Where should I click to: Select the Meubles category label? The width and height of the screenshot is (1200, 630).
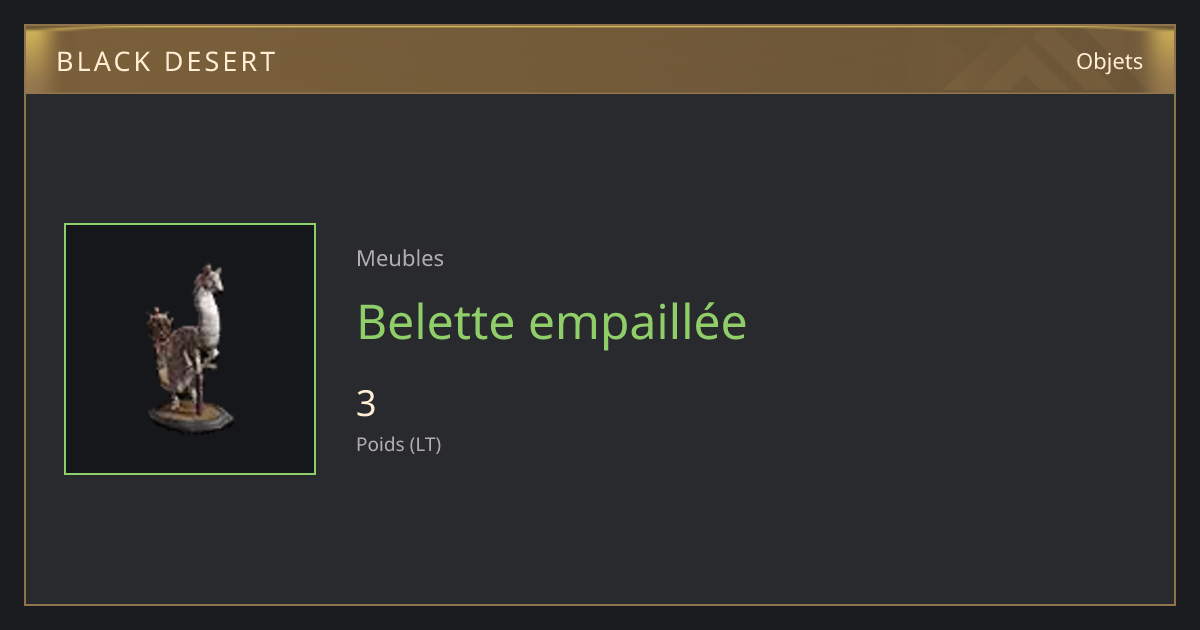[400, 258]
